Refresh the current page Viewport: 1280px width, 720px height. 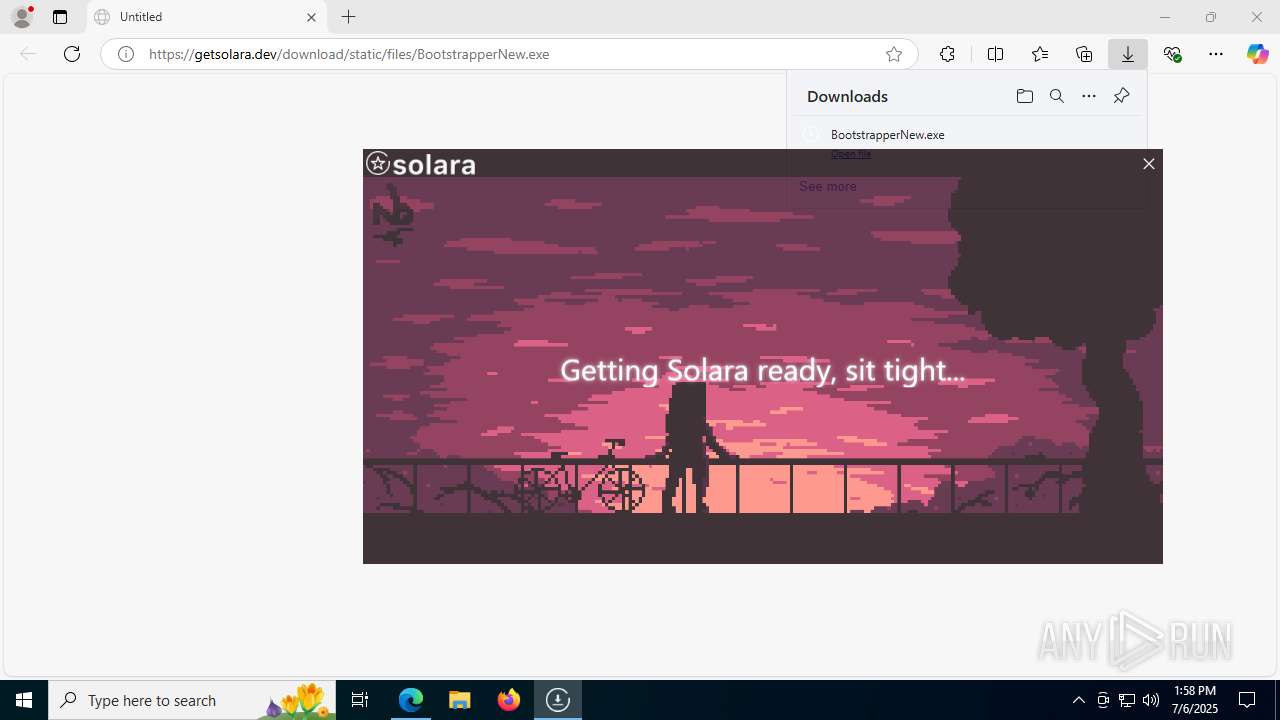pyautogui.click(x=72, y=54)
